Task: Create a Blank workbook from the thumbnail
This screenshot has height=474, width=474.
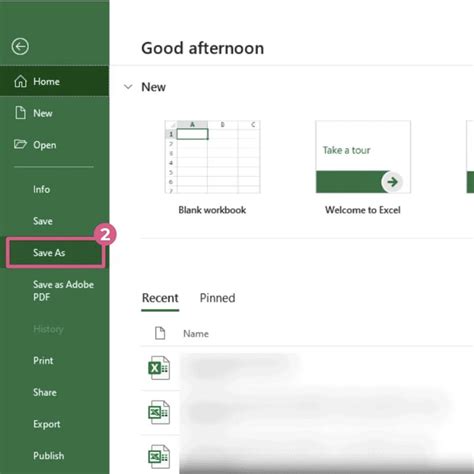Action: (212, 157)
